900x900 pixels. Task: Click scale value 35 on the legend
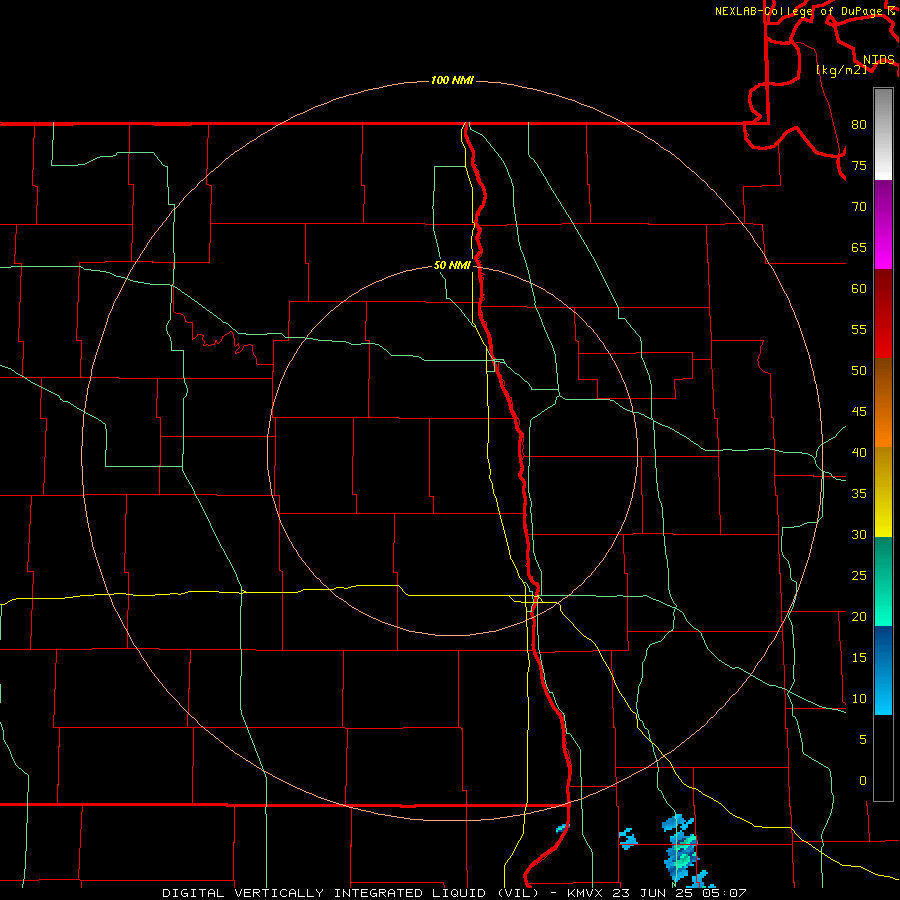click(x=859, y=494)
